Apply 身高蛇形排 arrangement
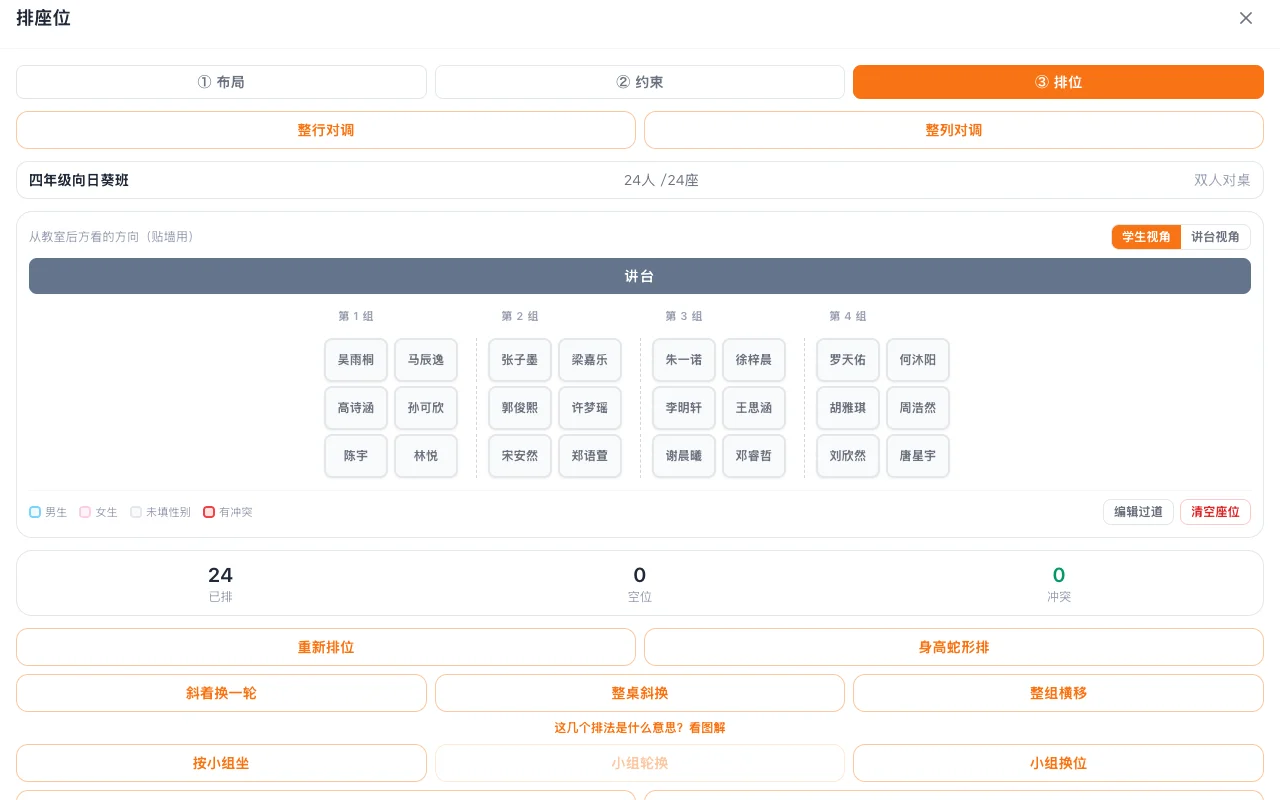1280x800 pixels. coord(954,647)
